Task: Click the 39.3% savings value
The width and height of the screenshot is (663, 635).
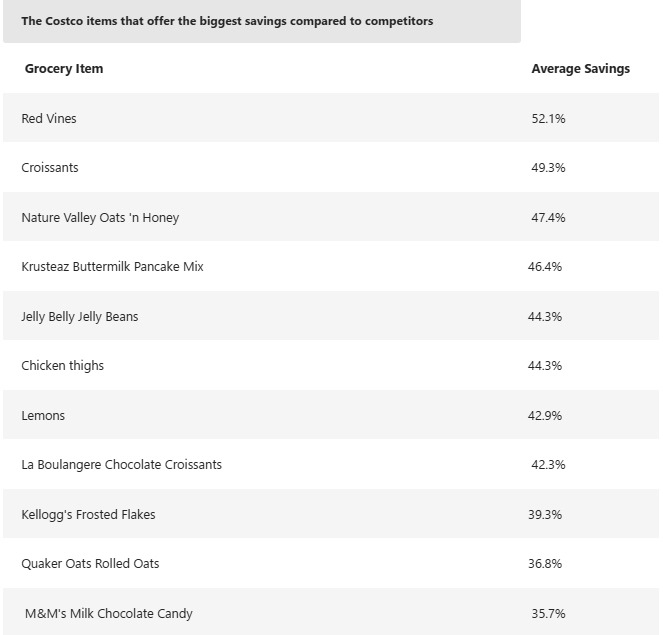Action: (x=545, y=514)
